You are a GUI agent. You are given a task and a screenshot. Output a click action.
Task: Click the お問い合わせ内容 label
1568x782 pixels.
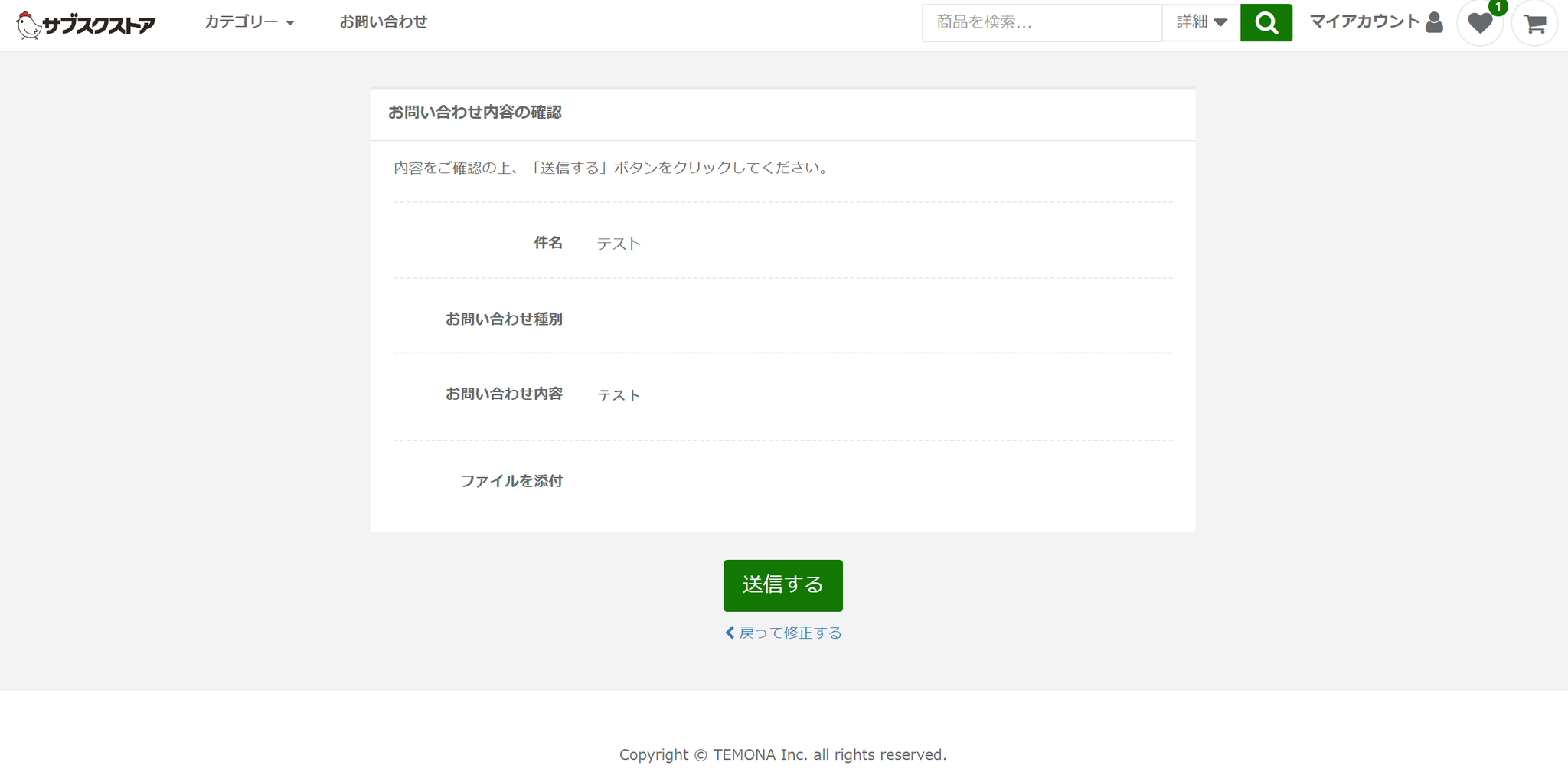tap(504, 394)
